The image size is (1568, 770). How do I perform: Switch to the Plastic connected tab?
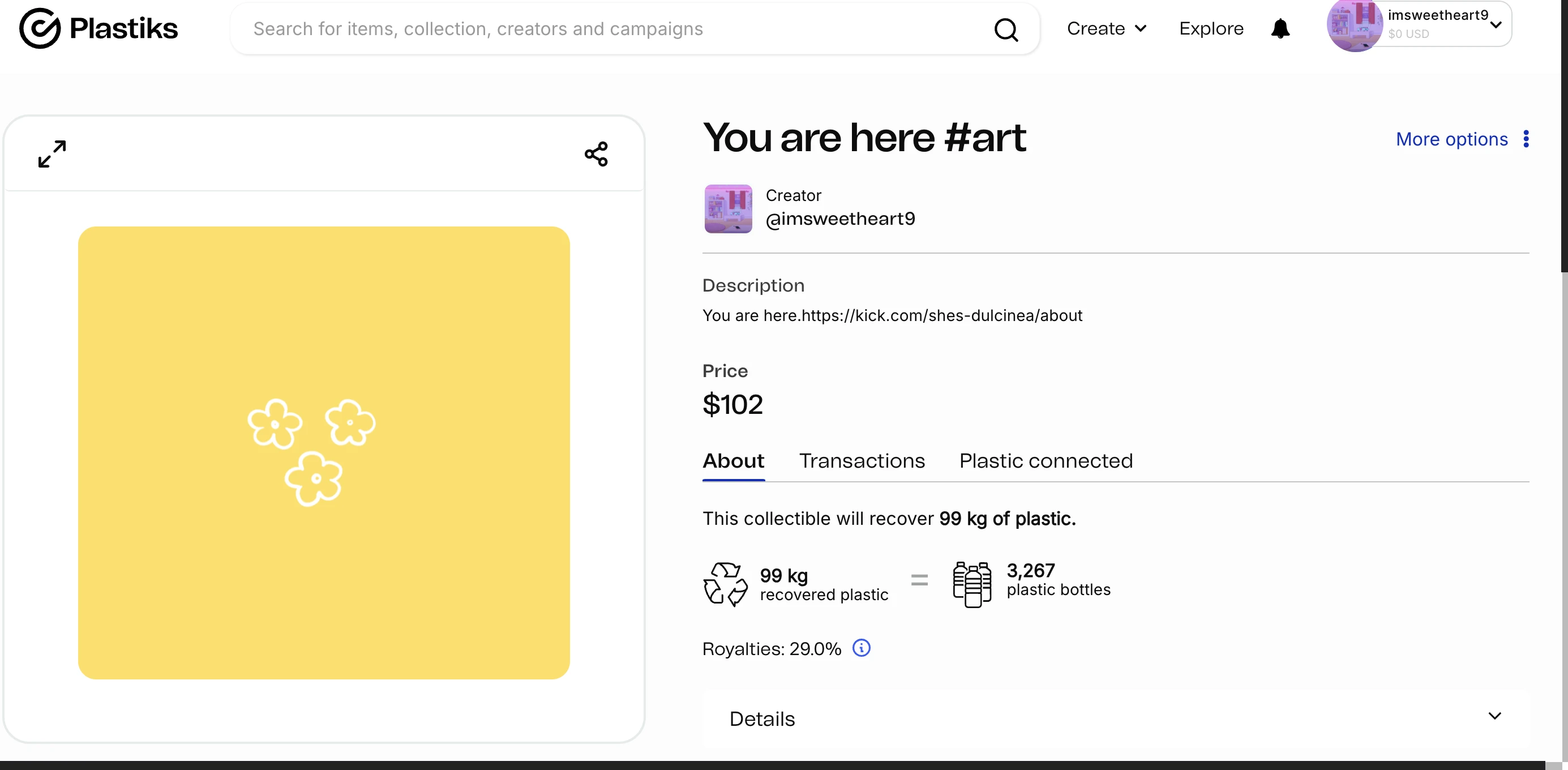(x=1045, y=461)
